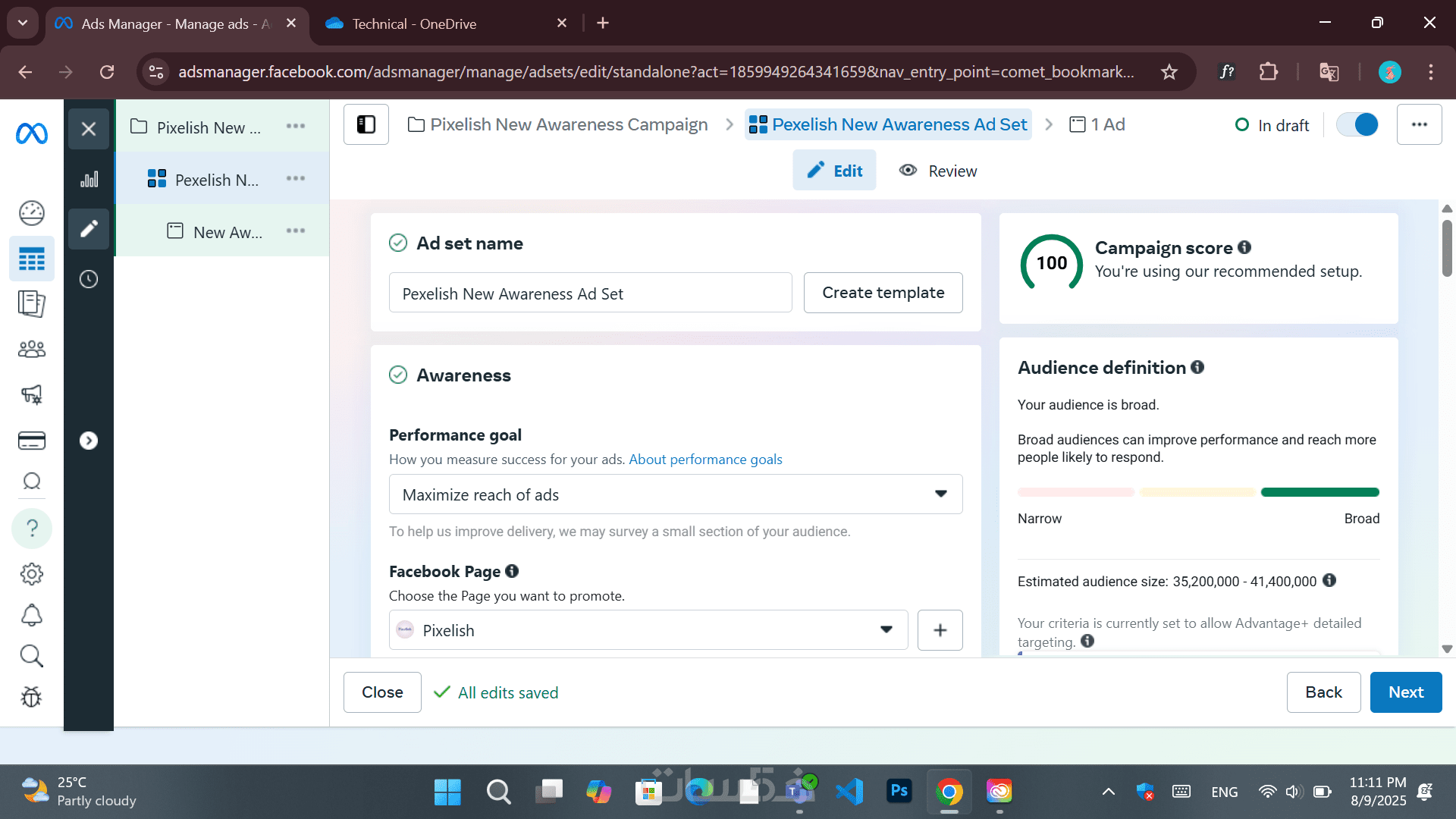Viewport: 1456px width, 819px height.
Task: Open the Facebook Page Pixelish dropdown
Action: click(648, 630)
